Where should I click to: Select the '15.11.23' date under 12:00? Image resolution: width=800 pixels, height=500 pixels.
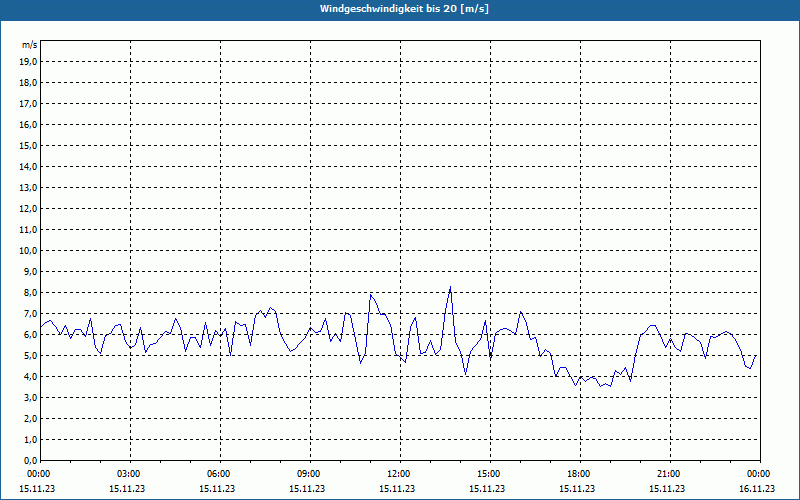pyautogui.click(x=397, y=488)
